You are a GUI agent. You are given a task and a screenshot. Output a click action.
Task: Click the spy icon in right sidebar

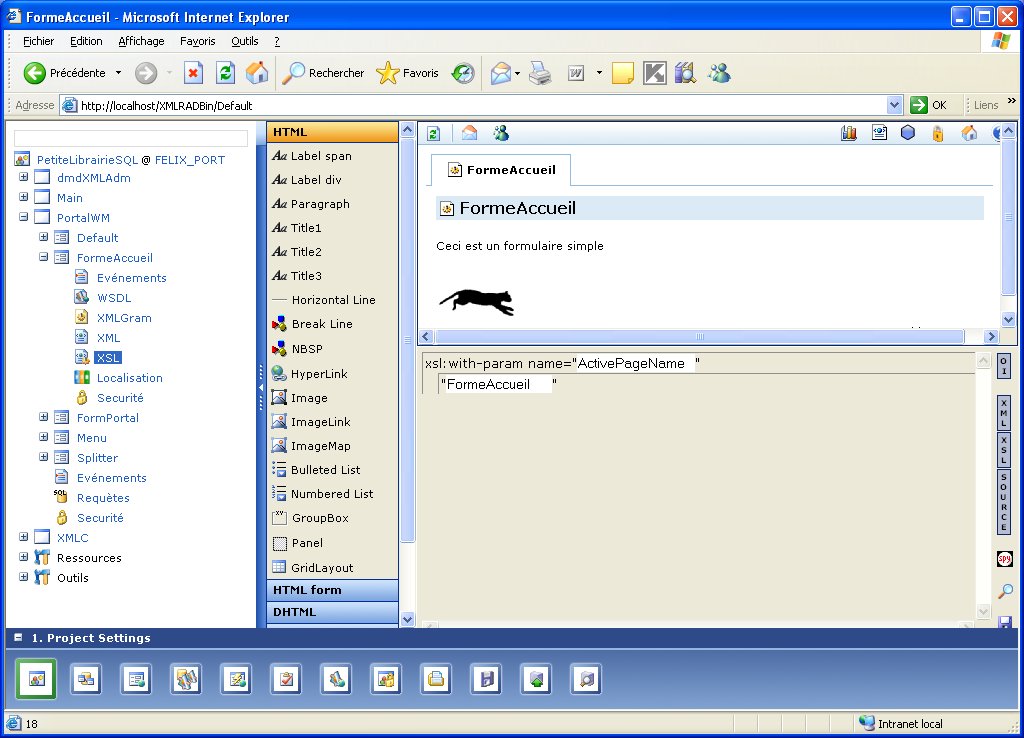(x=1004, y=559)
